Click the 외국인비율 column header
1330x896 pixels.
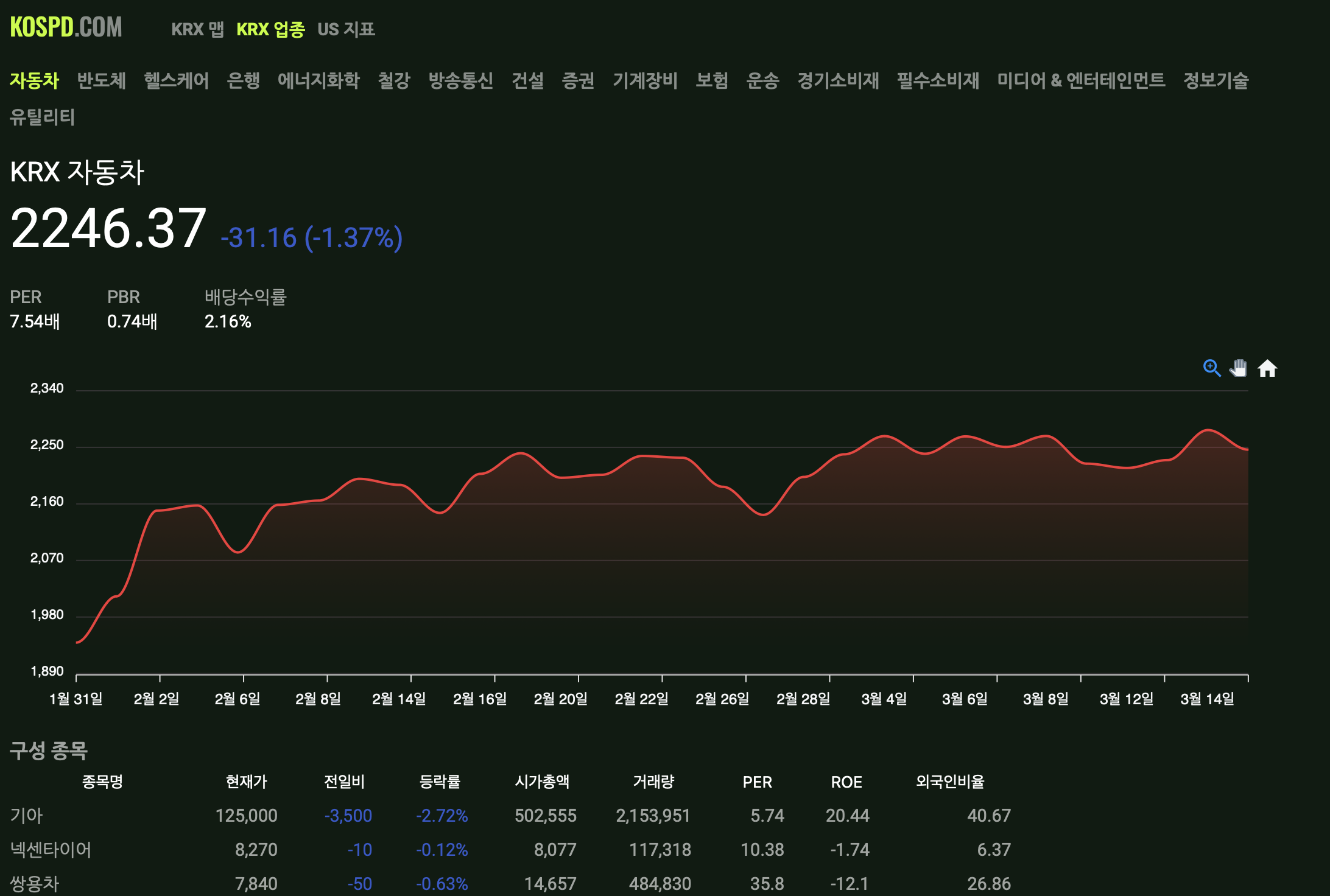[x=950, y=782]
